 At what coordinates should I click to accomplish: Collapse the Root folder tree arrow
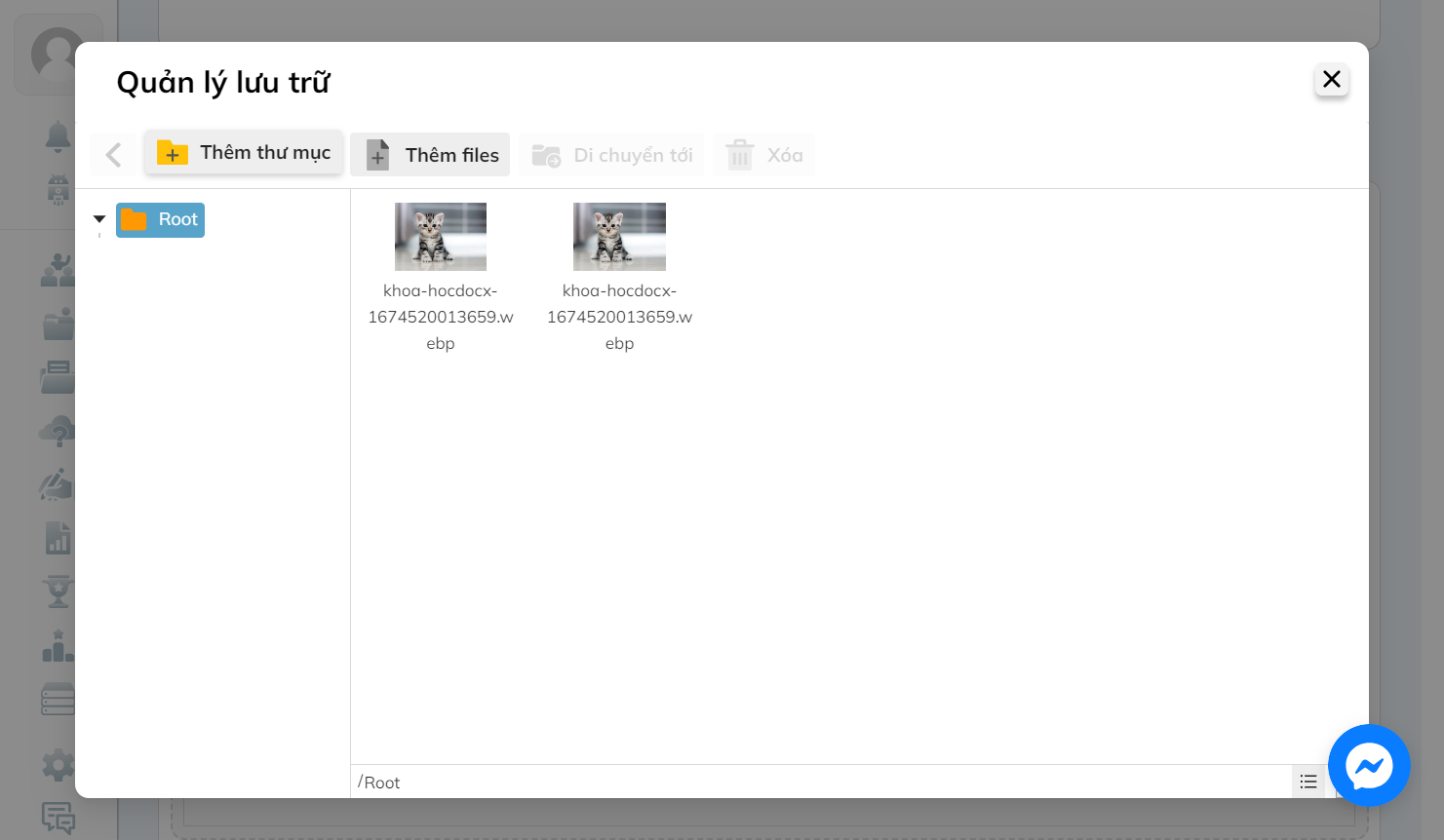pos(99,219)
